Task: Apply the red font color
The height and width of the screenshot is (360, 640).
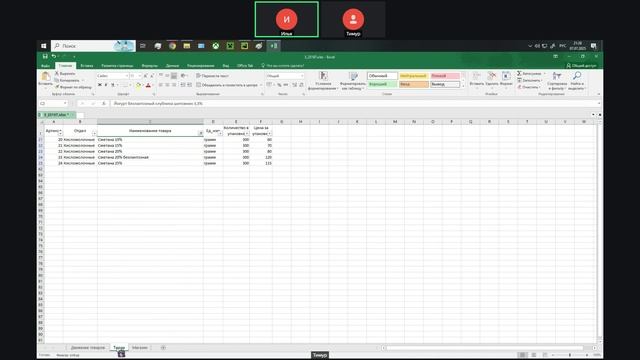Action: [x=148, y=85]
